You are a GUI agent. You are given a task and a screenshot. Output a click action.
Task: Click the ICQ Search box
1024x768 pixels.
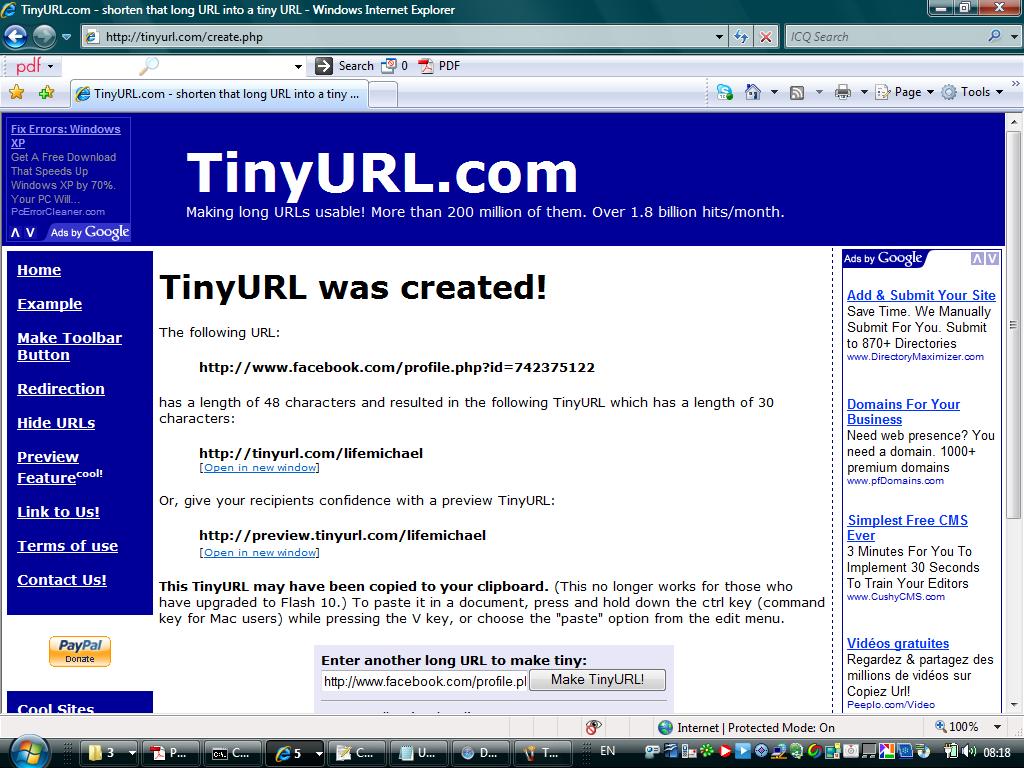[x=886, y=37]
